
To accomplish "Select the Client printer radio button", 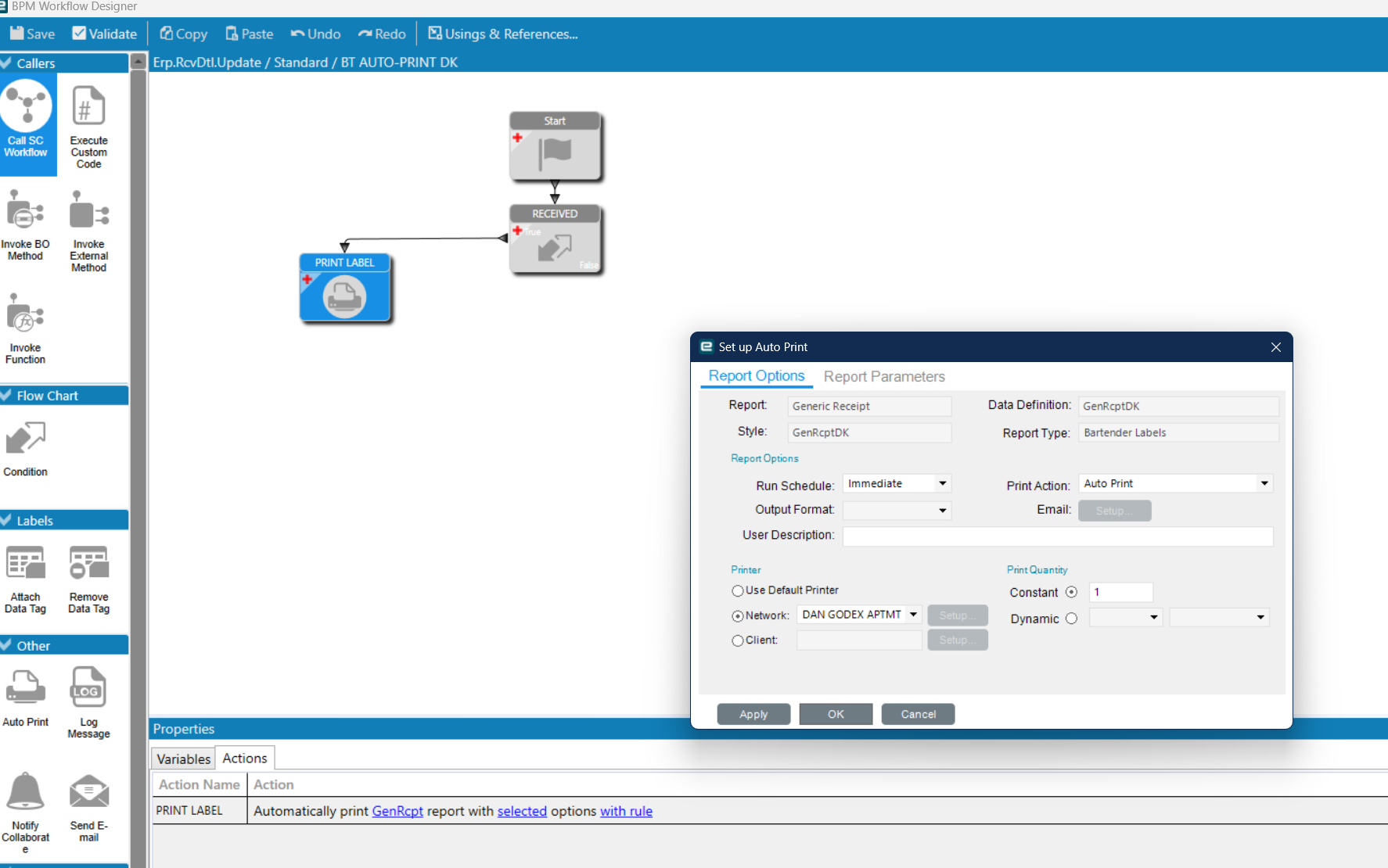I will [737, 640].
